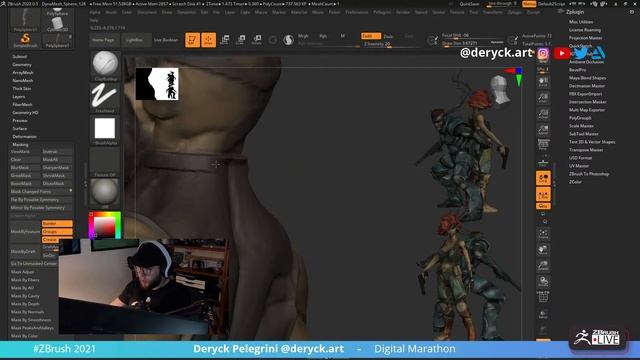Viewport: 640px width, 360px height.
Task: Open the Document menu
Action: (x=147, y=12)
